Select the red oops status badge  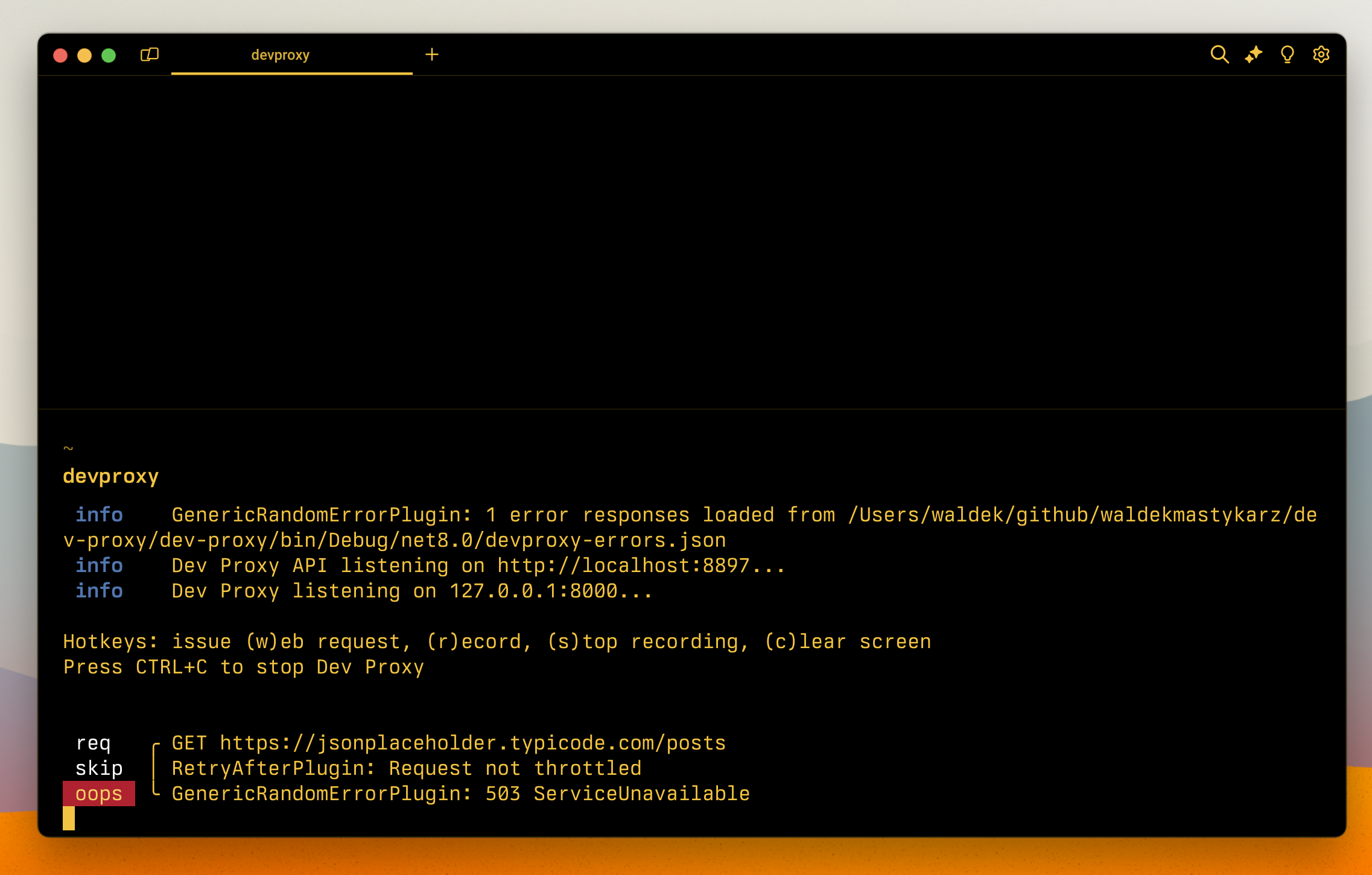coord(100,794)
